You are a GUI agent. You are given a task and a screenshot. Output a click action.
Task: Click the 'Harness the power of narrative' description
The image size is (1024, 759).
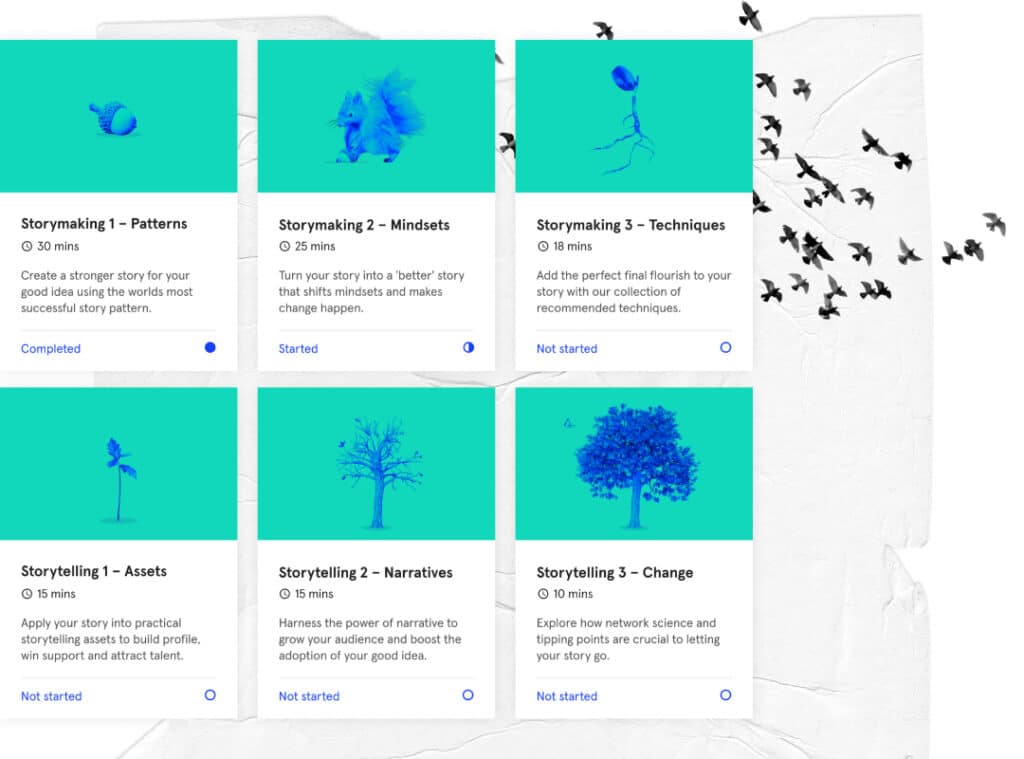pyautogui.click(x=370, y=639)
